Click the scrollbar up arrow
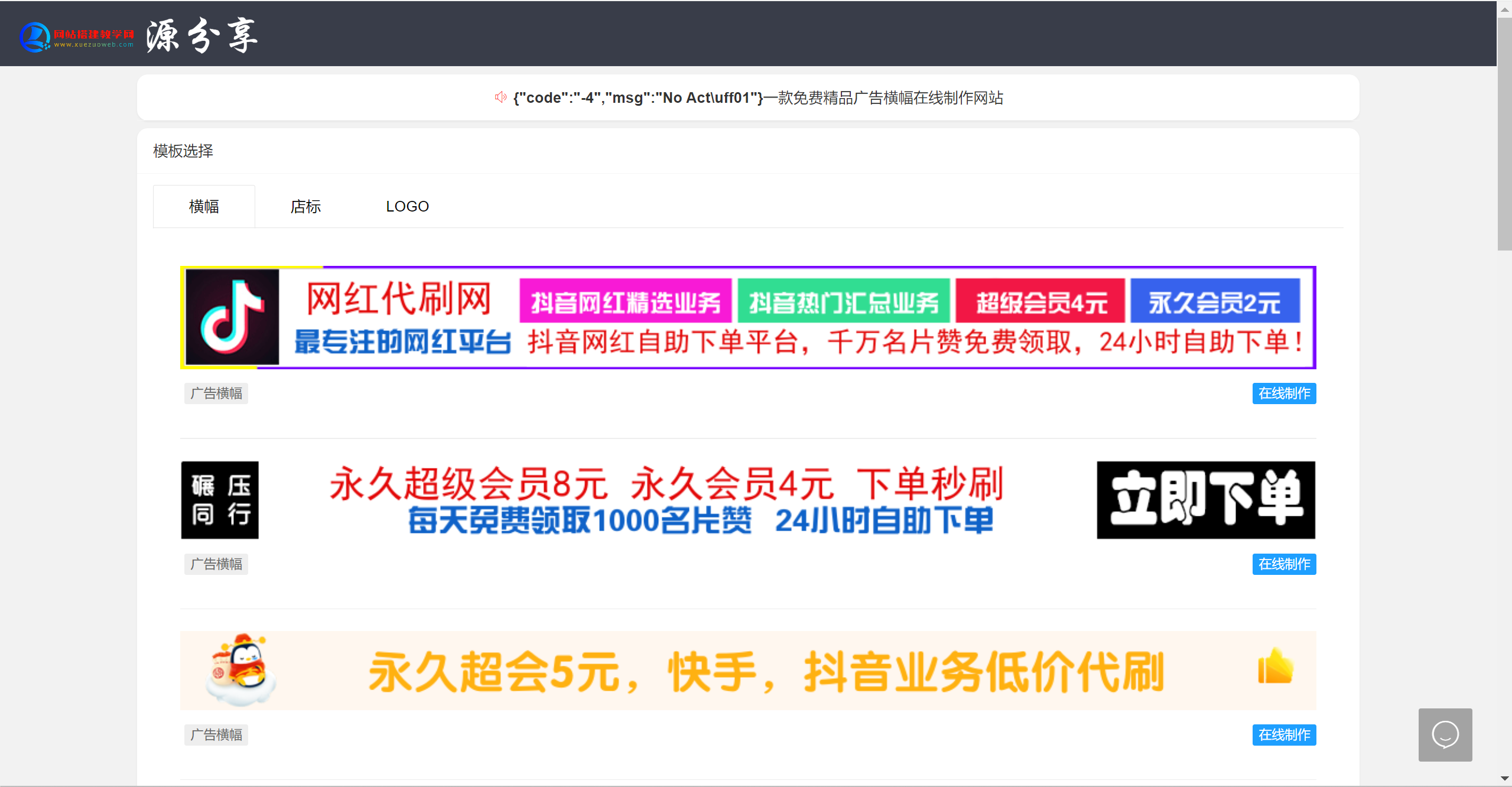The image size is (1512, 787). [x=1504, y=9]
